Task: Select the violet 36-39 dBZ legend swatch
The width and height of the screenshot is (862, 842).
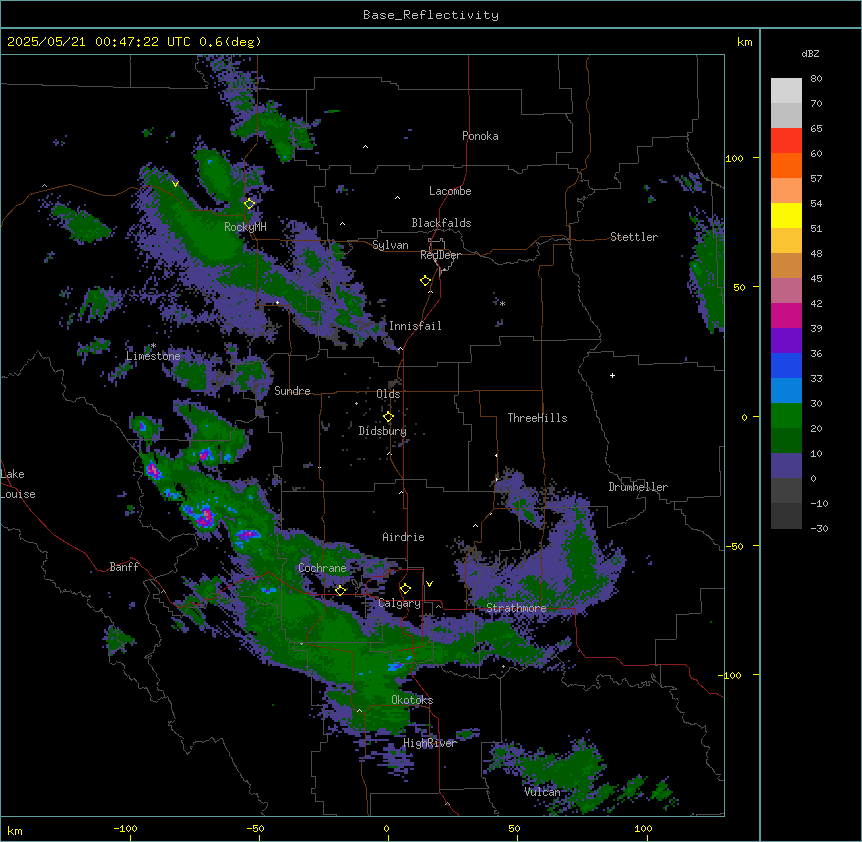Action: coord(786,341)
